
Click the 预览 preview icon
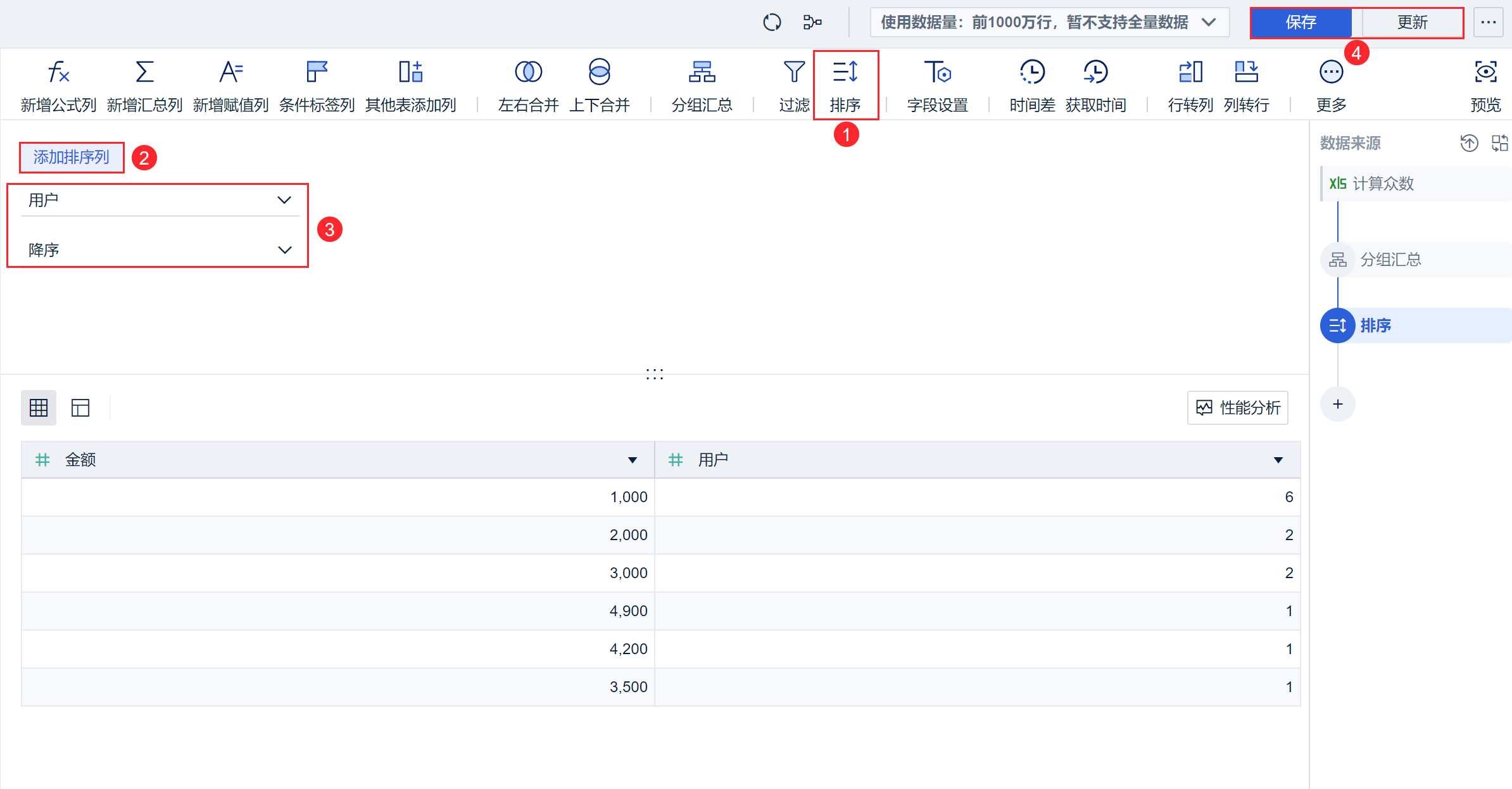pos(1485,72)
